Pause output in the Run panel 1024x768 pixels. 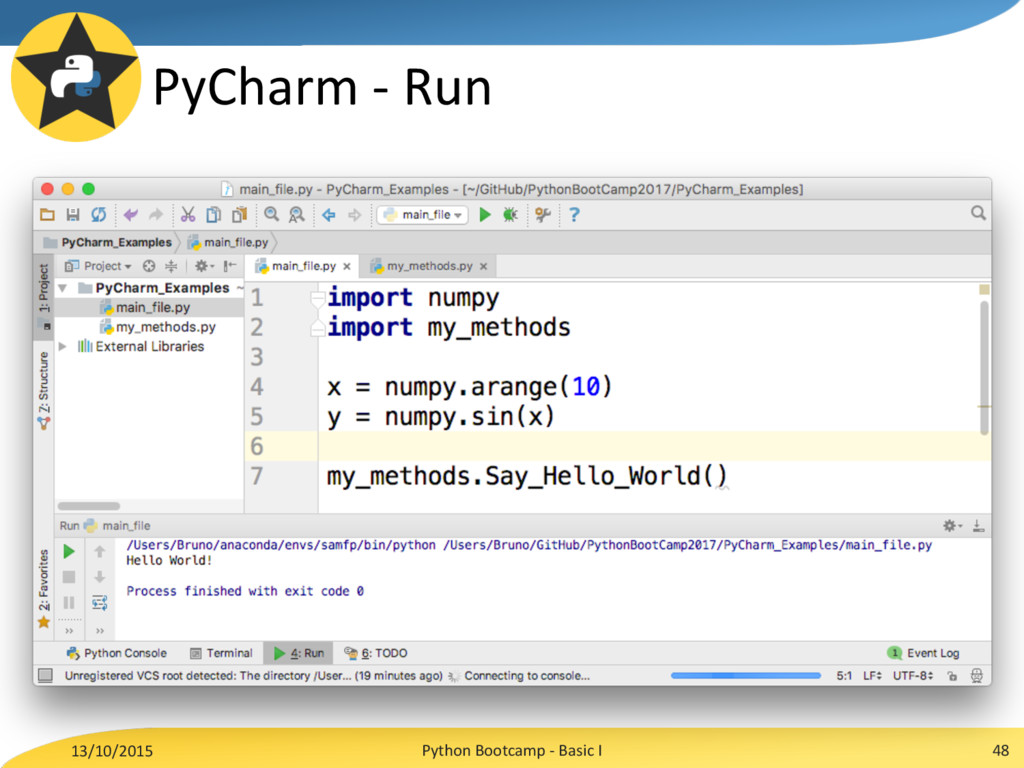tap(69, 603)
